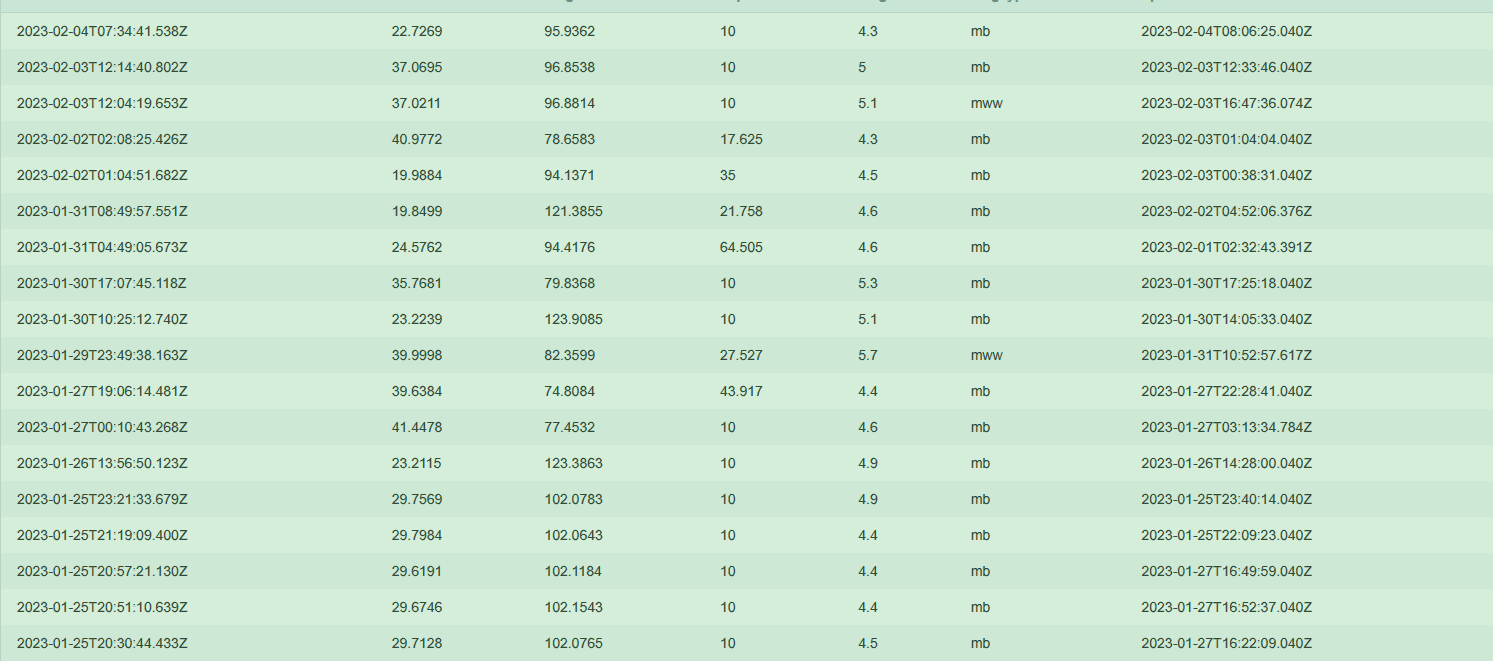Select latitude value 29.6746
The width and height of the screenshot is (1493, 661).
pyautogui.click(x=417, y=607)
